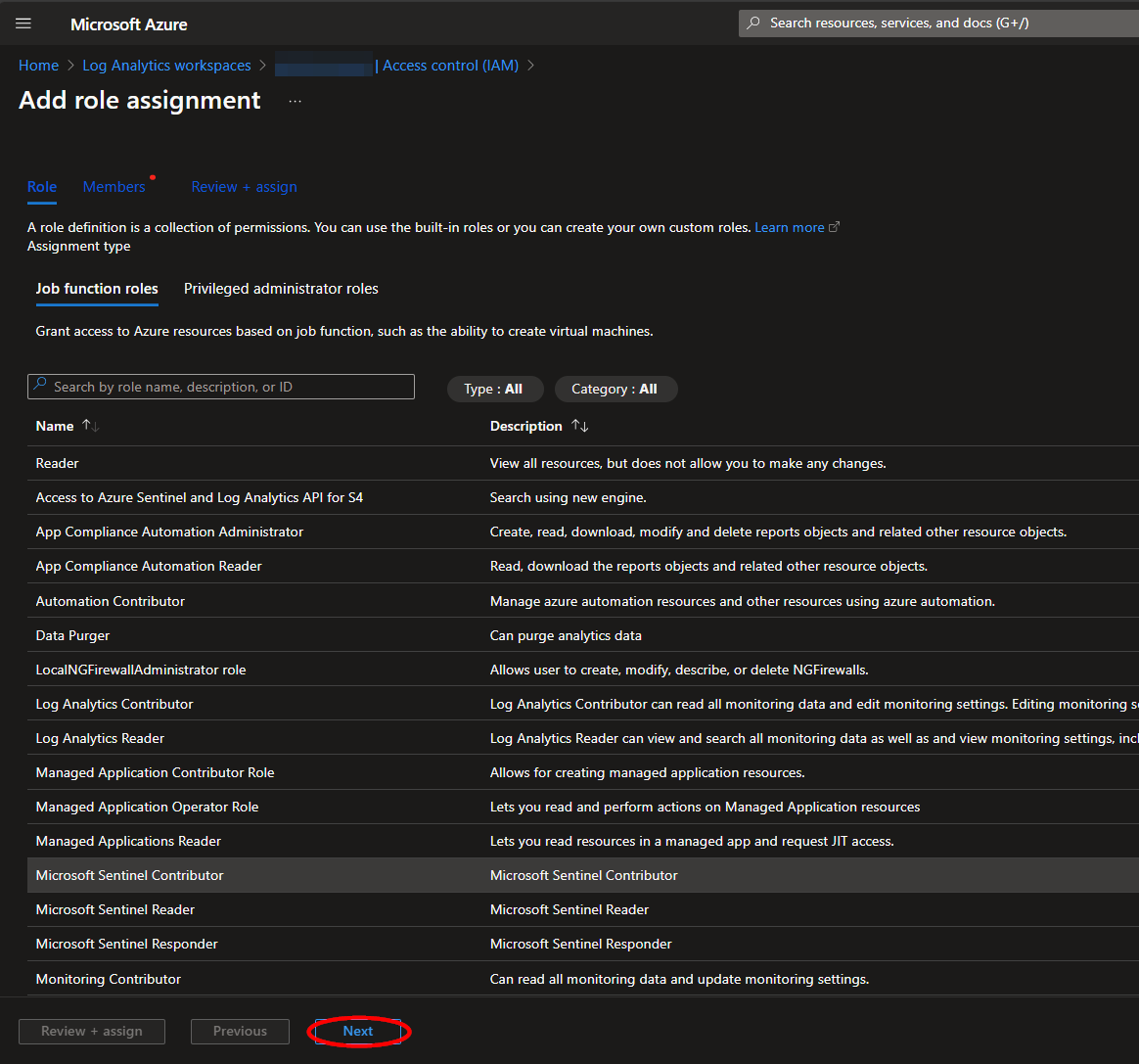The width and height of the screenshot is (1139, 1064).
Task: Select Privileged administrator roles tab
Action: pos(281,289)
